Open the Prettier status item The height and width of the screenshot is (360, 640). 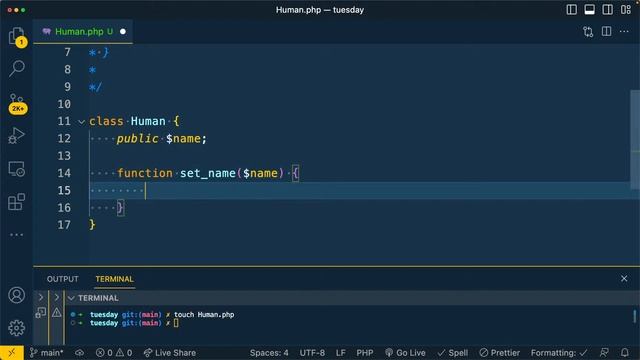500,353
